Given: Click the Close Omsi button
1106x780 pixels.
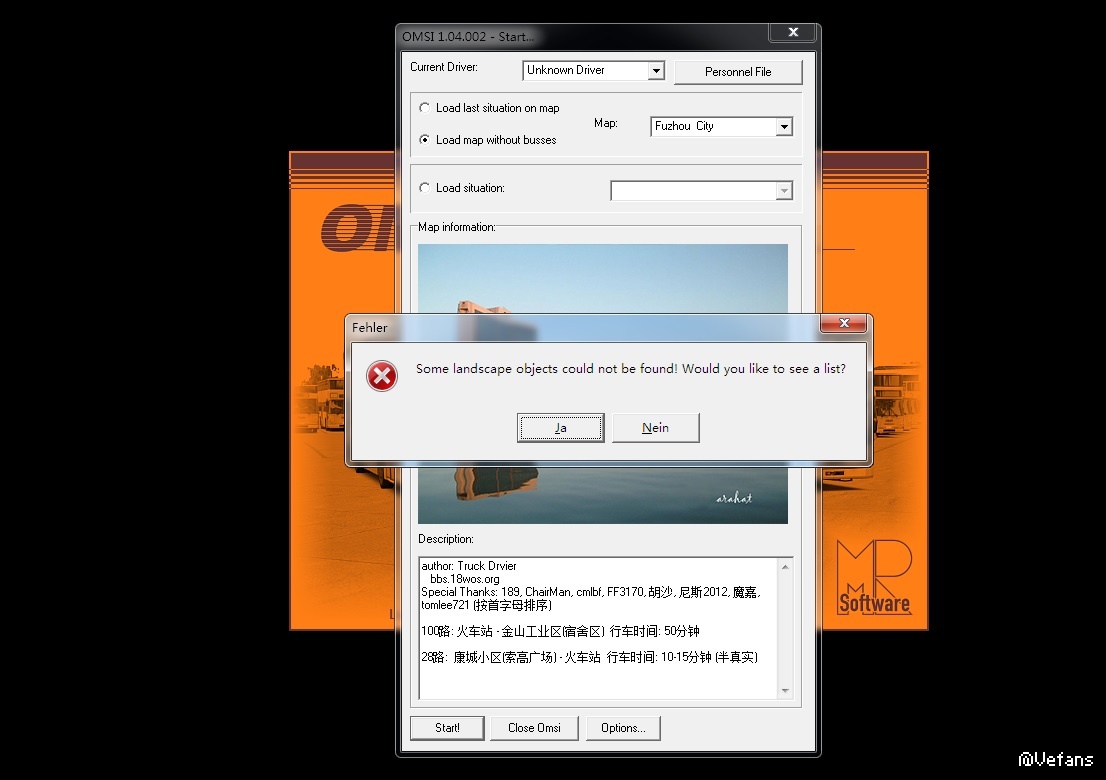Looking at the screenshot, I should tap(534, 728).
